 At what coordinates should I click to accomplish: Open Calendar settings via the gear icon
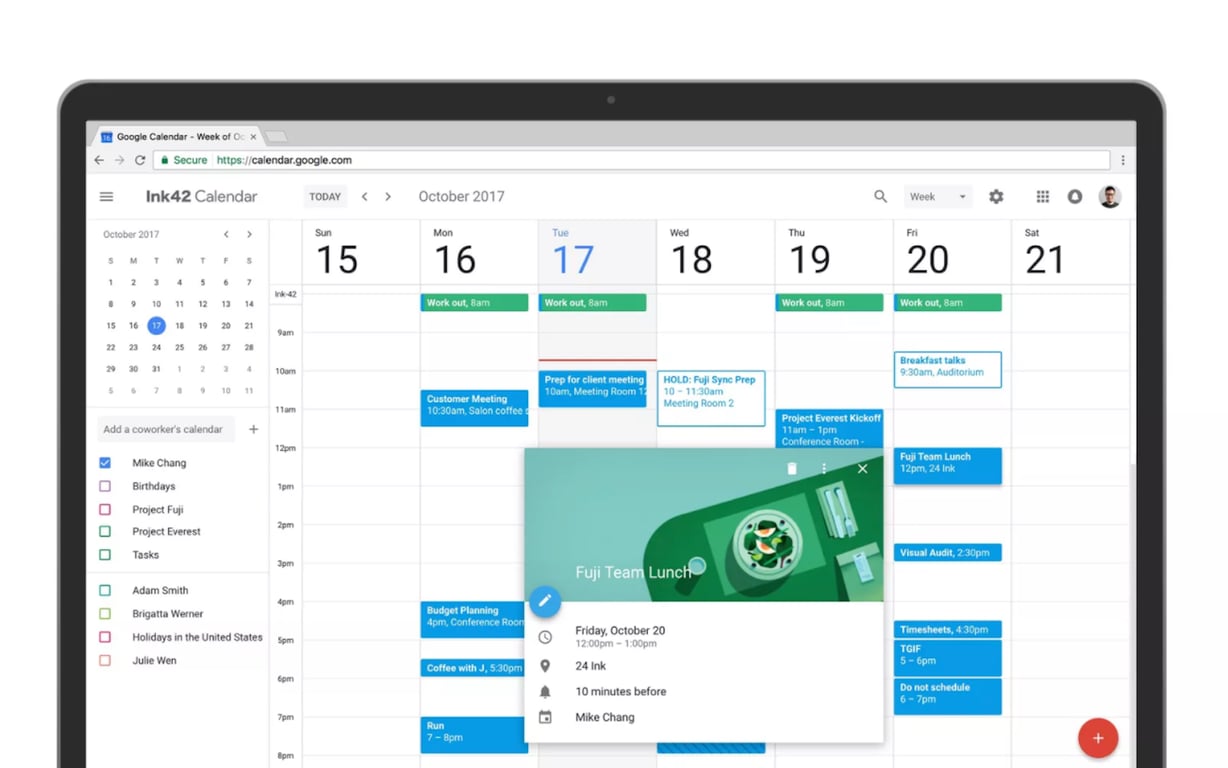tap(996, 196)
